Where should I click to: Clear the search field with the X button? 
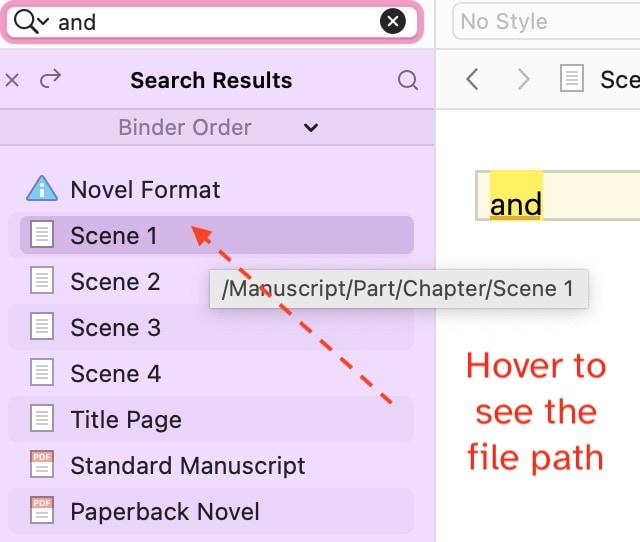[x=393, y=21]
